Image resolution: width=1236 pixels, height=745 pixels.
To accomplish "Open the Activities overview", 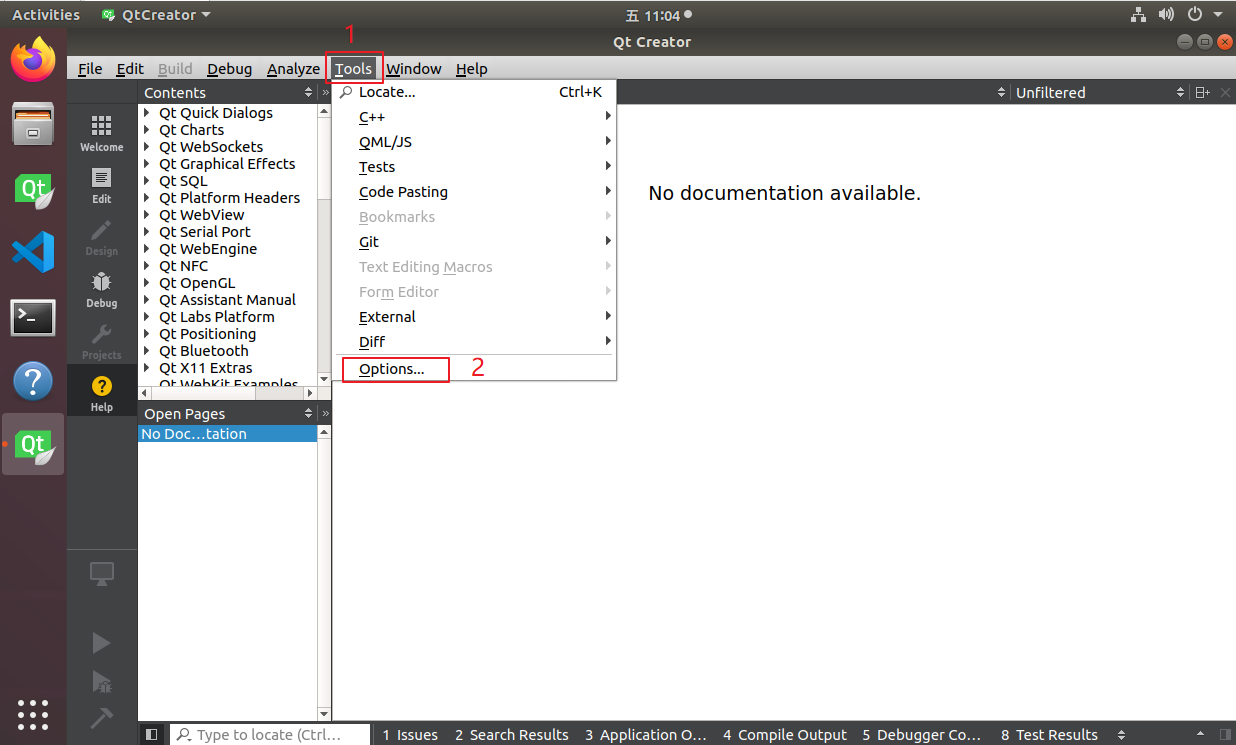I will 46,14.
